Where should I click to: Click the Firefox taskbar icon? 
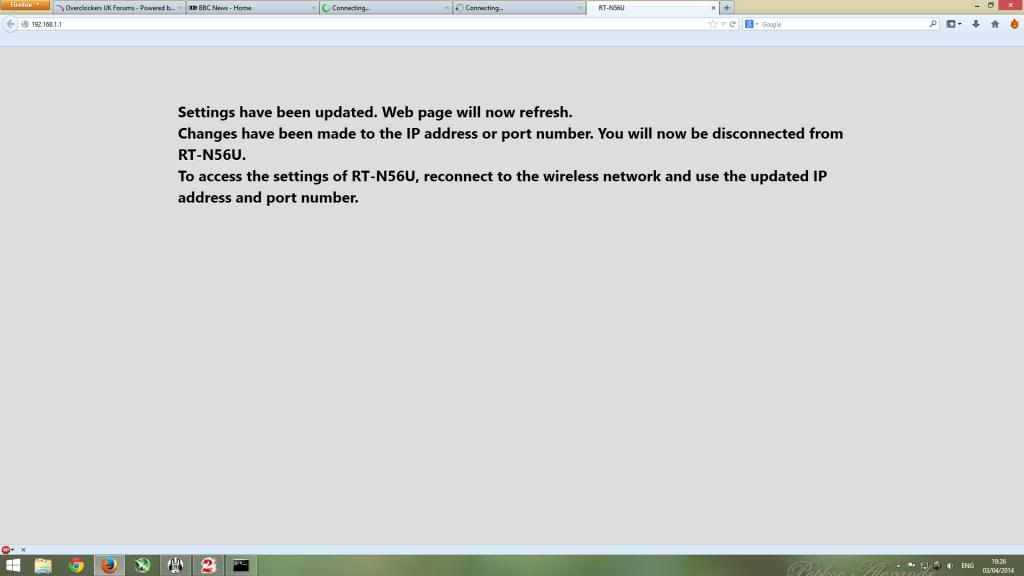point(109,565)
